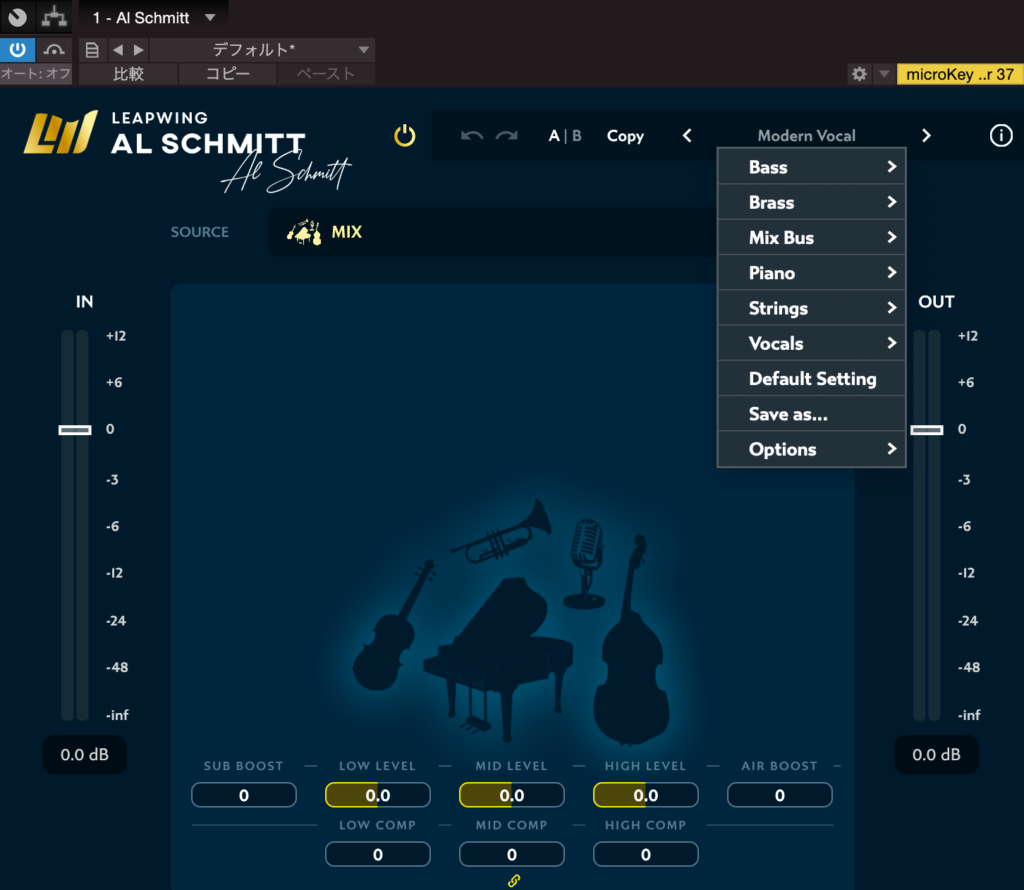This screenshot has height=890, width=1024.
Task: Click the コピー button in host bar
Action: tap(228, 74)
